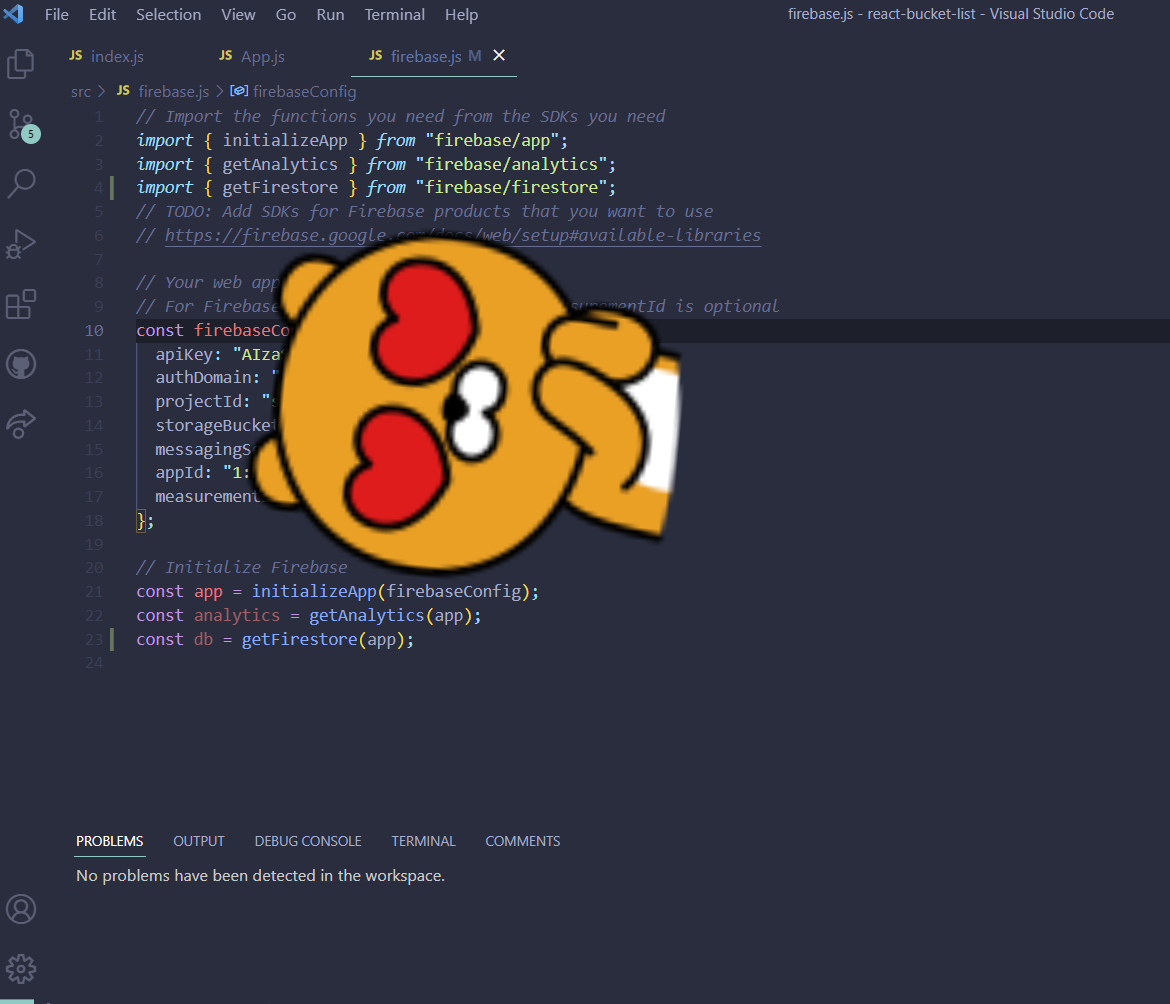Click line number 23 in gutter

(x=94, y=639)
